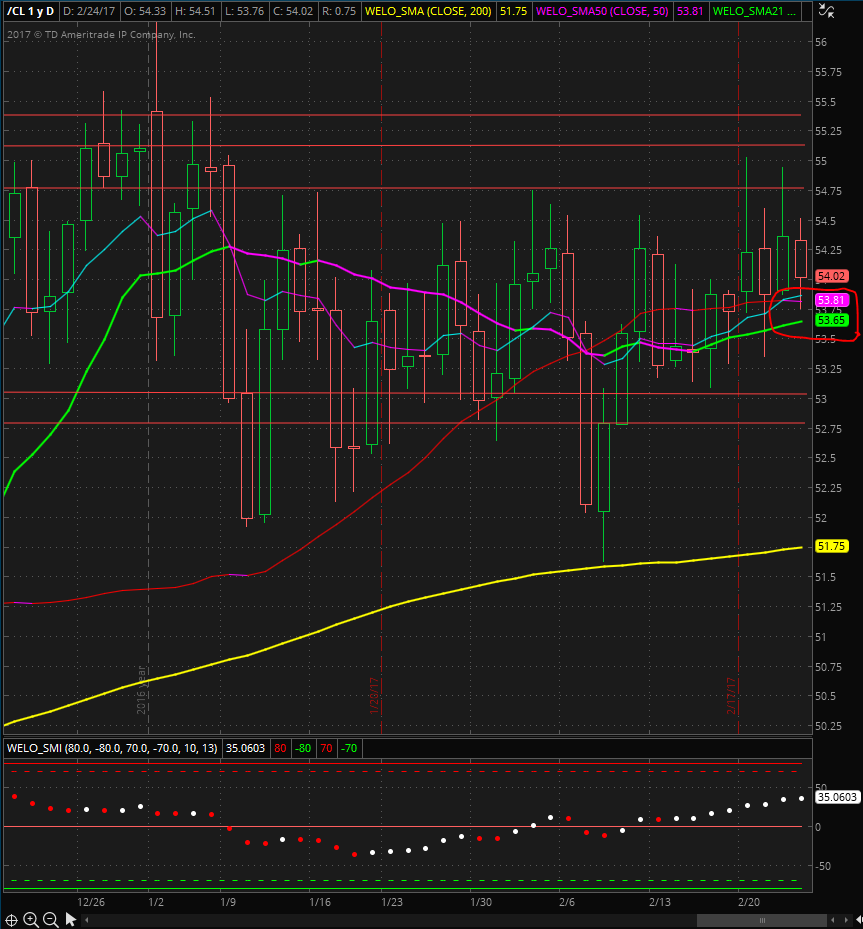This screenshot has width=863, height=929.
Task: Click the 12/26 date on time axis
Action: tap(91, 902)
